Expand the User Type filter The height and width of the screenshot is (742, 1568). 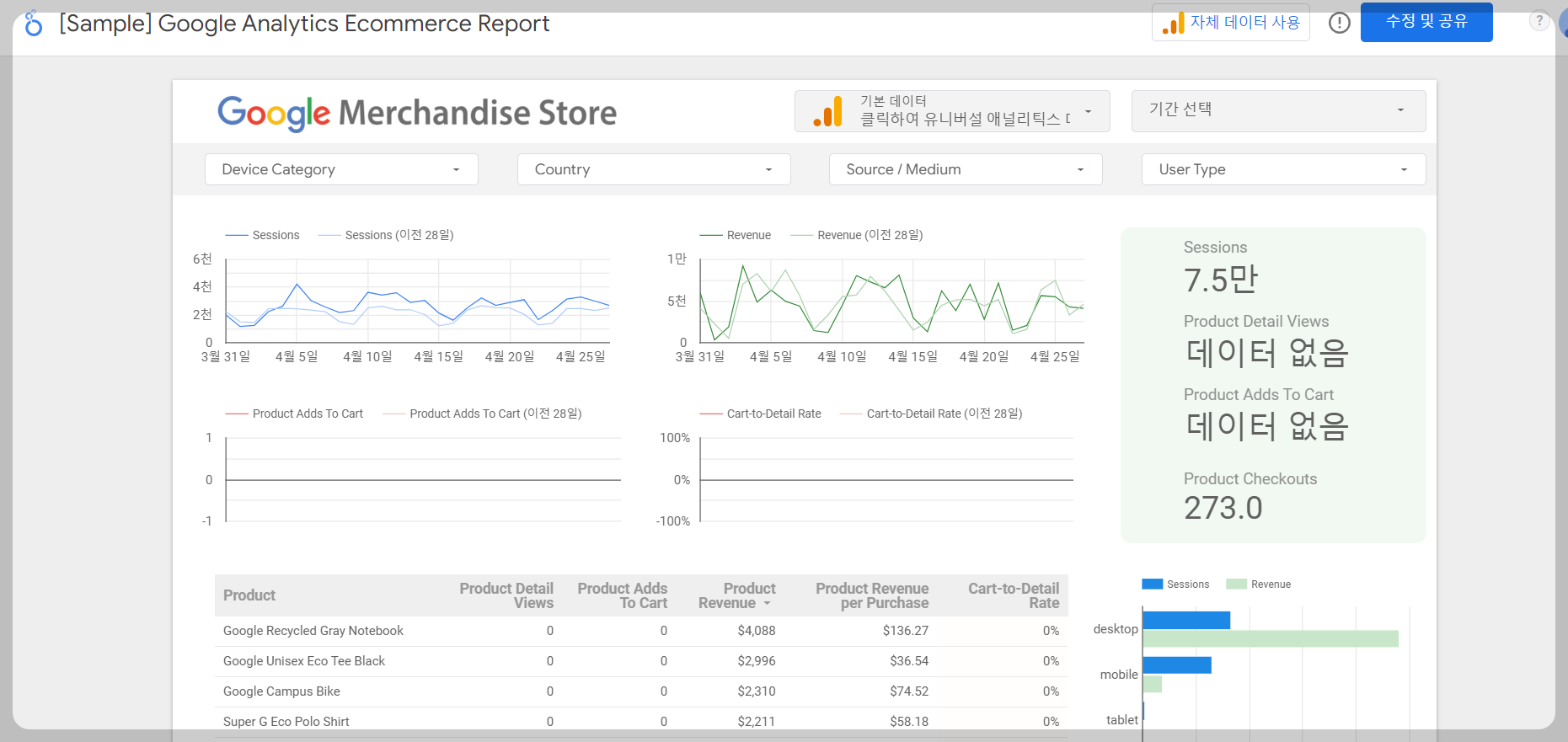click(x=1283, y=169)
